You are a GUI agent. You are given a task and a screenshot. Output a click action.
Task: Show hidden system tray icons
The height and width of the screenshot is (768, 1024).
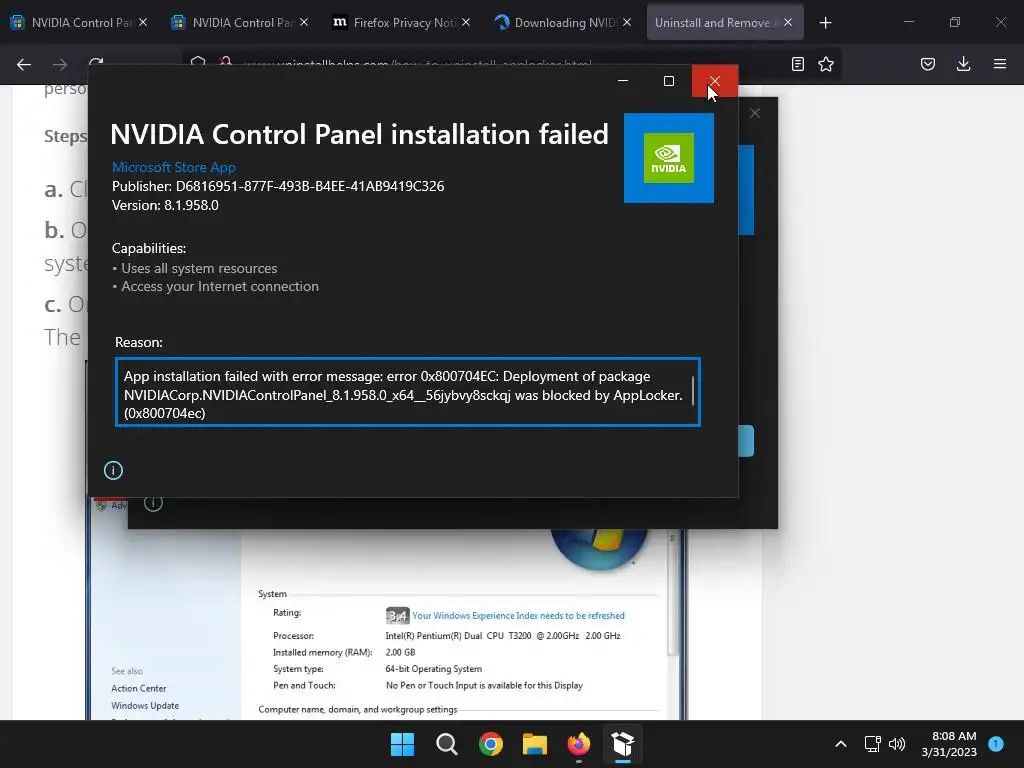click(x=841, y=744)
